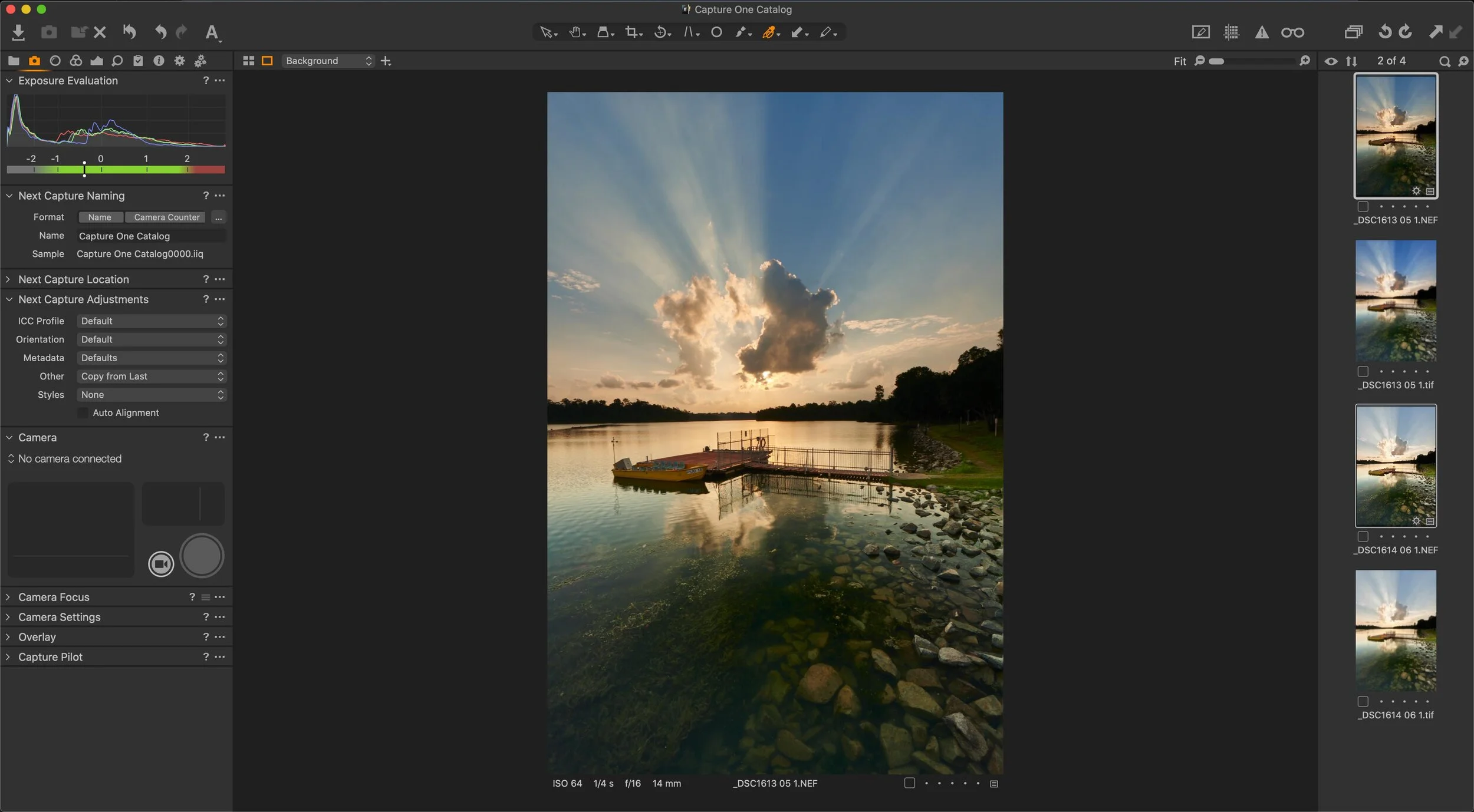Screen dimensions: 1474x812
Task: Click the Camera Counter format token
Action: (x=166, y=217)
